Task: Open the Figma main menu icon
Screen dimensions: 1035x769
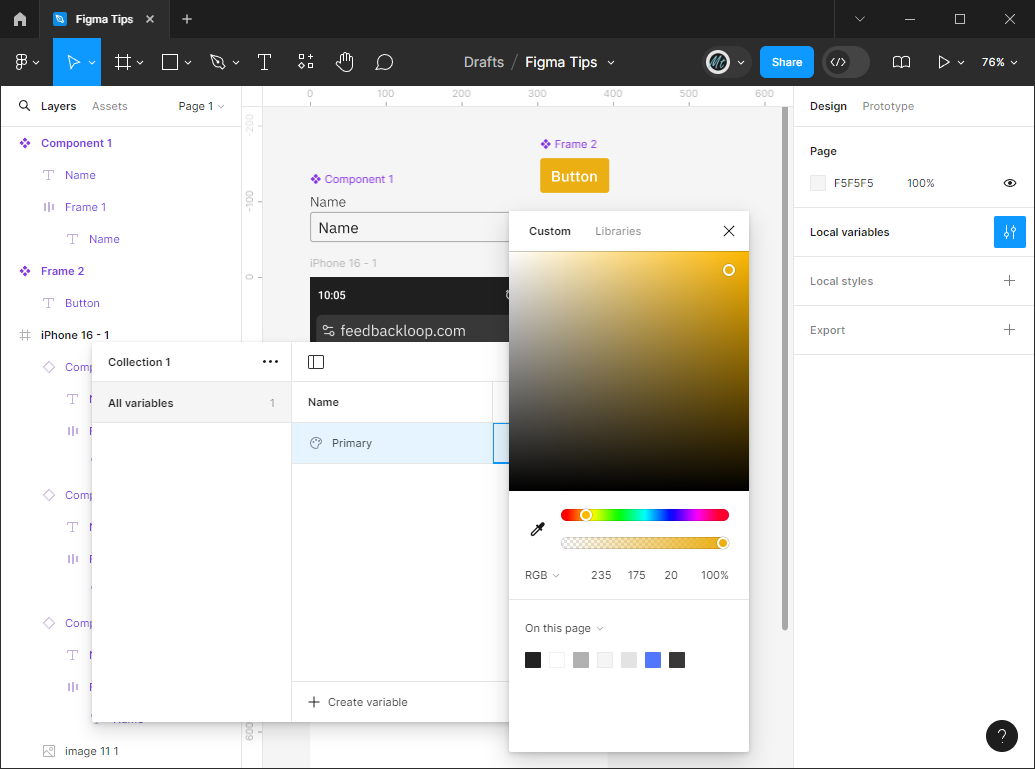Action: [x=21, y=62]
